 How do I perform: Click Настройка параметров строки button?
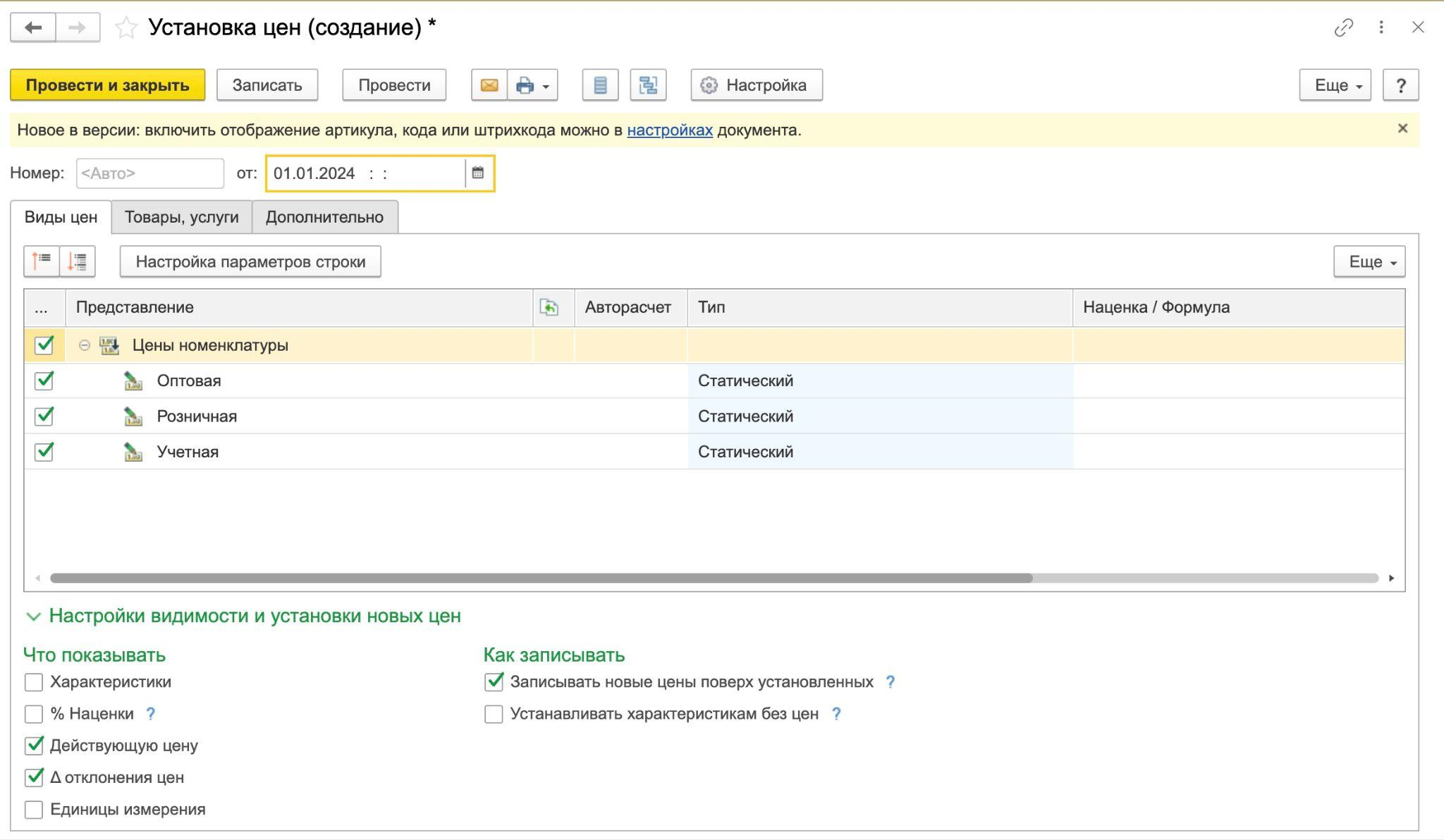click(x=250, y=261)
